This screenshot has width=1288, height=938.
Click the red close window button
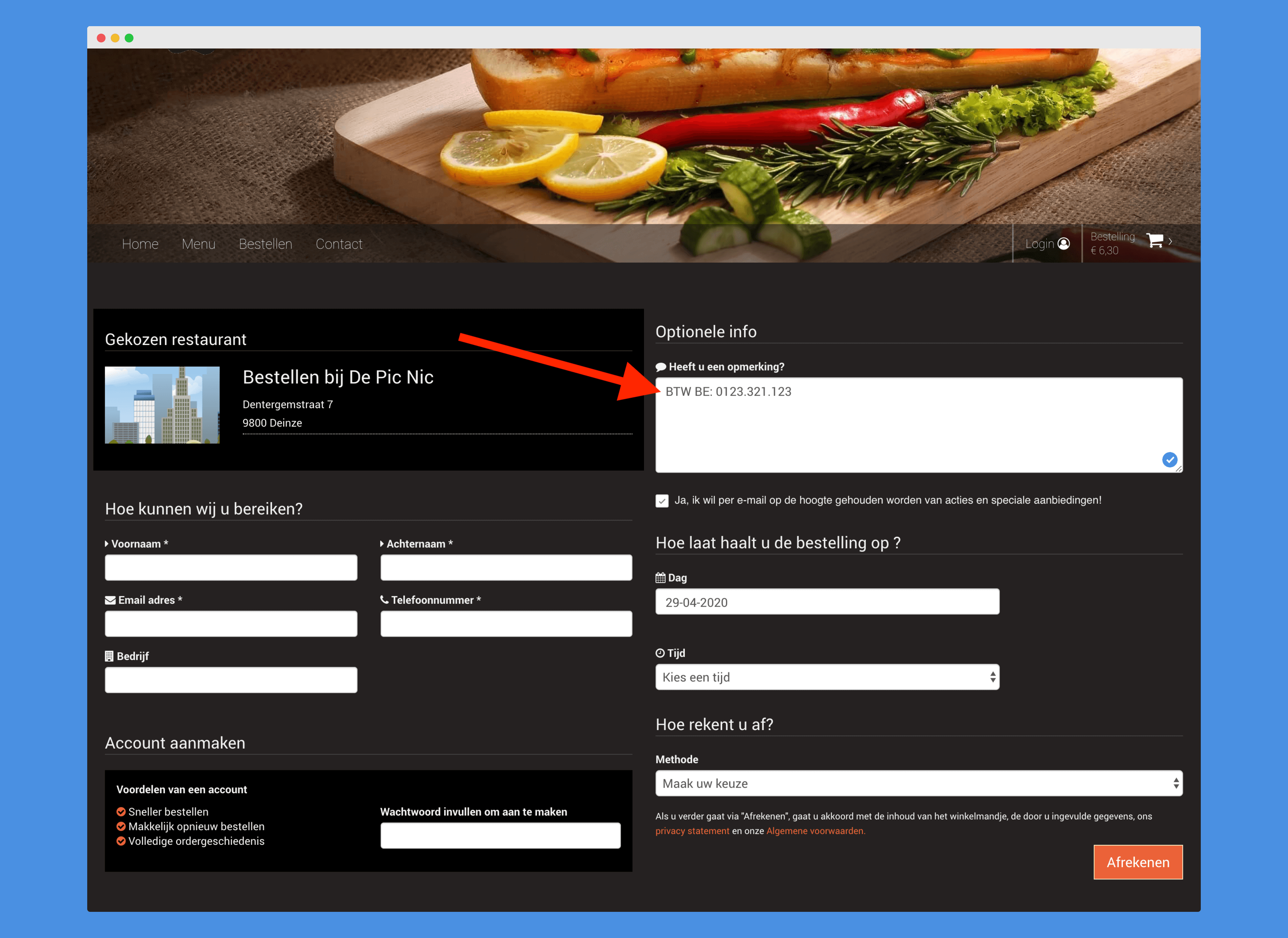tap(101, 38)
